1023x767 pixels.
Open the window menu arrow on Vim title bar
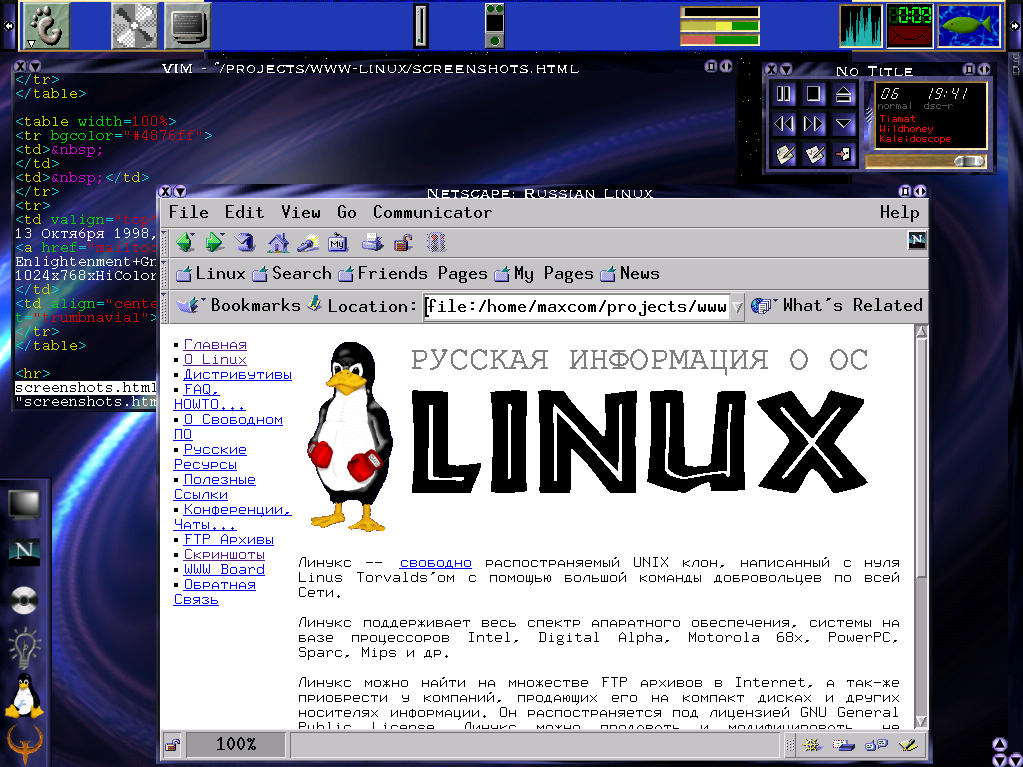35,66
